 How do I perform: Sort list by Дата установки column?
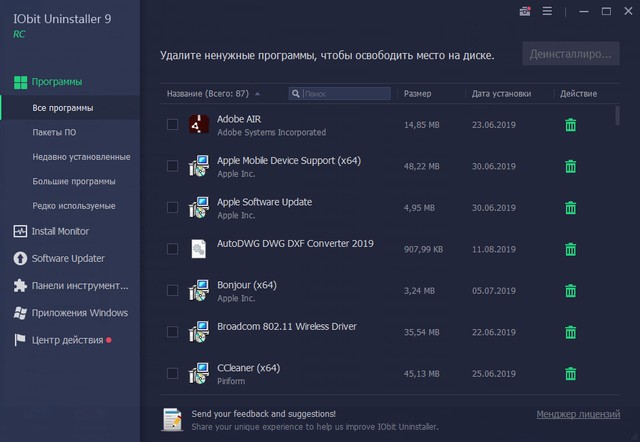(x=501, y=94)
